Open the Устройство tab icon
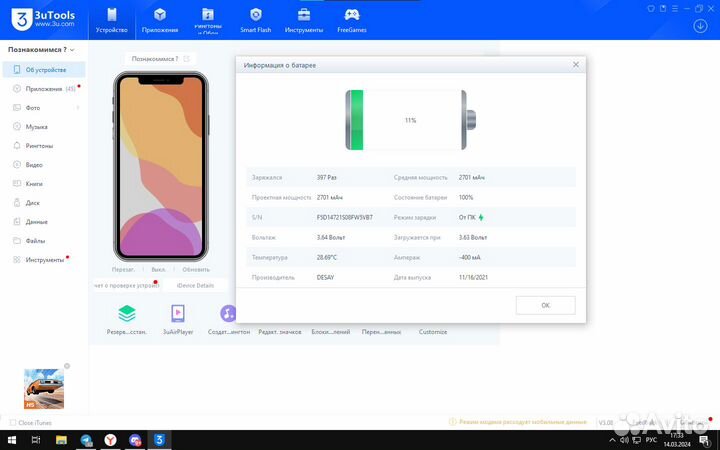 (112, 15)
